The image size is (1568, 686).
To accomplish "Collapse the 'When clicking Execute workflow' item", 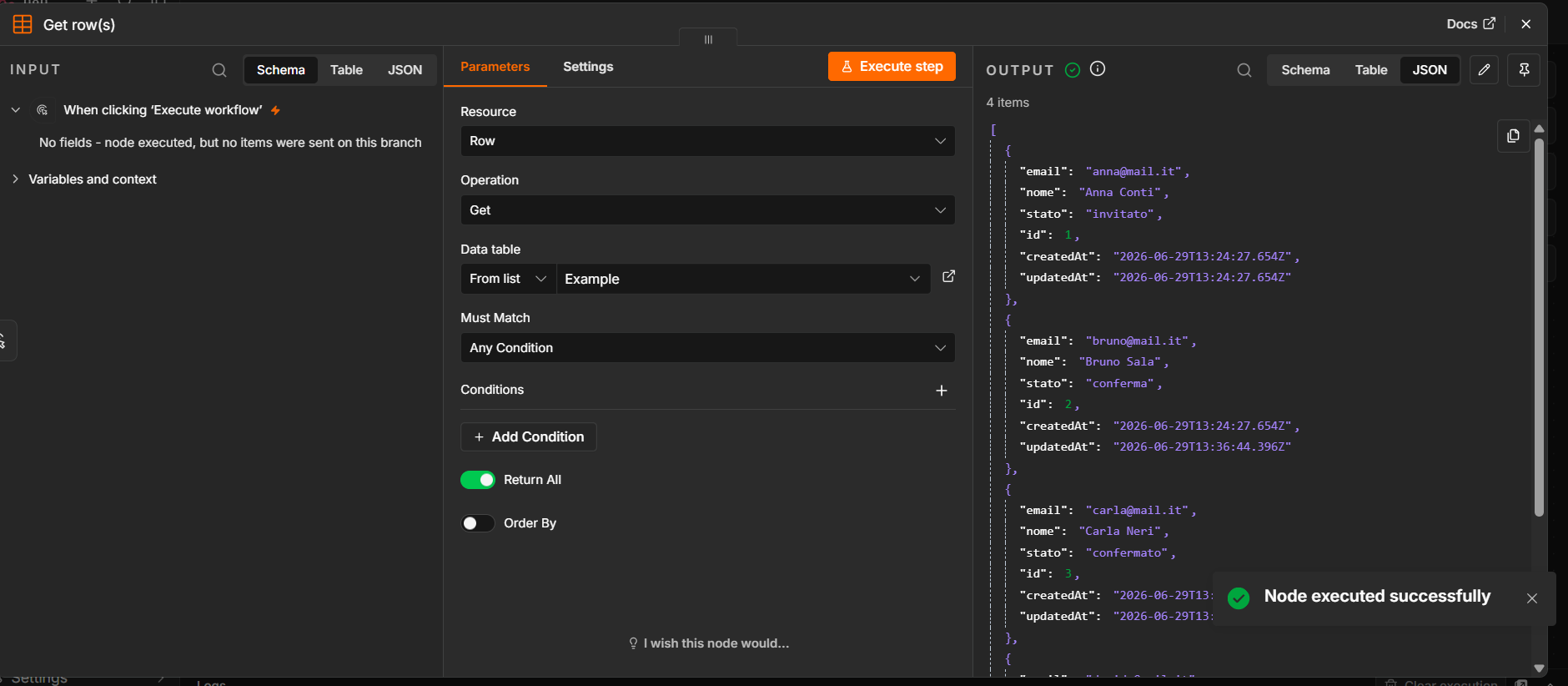I will (x=16, y=110).
